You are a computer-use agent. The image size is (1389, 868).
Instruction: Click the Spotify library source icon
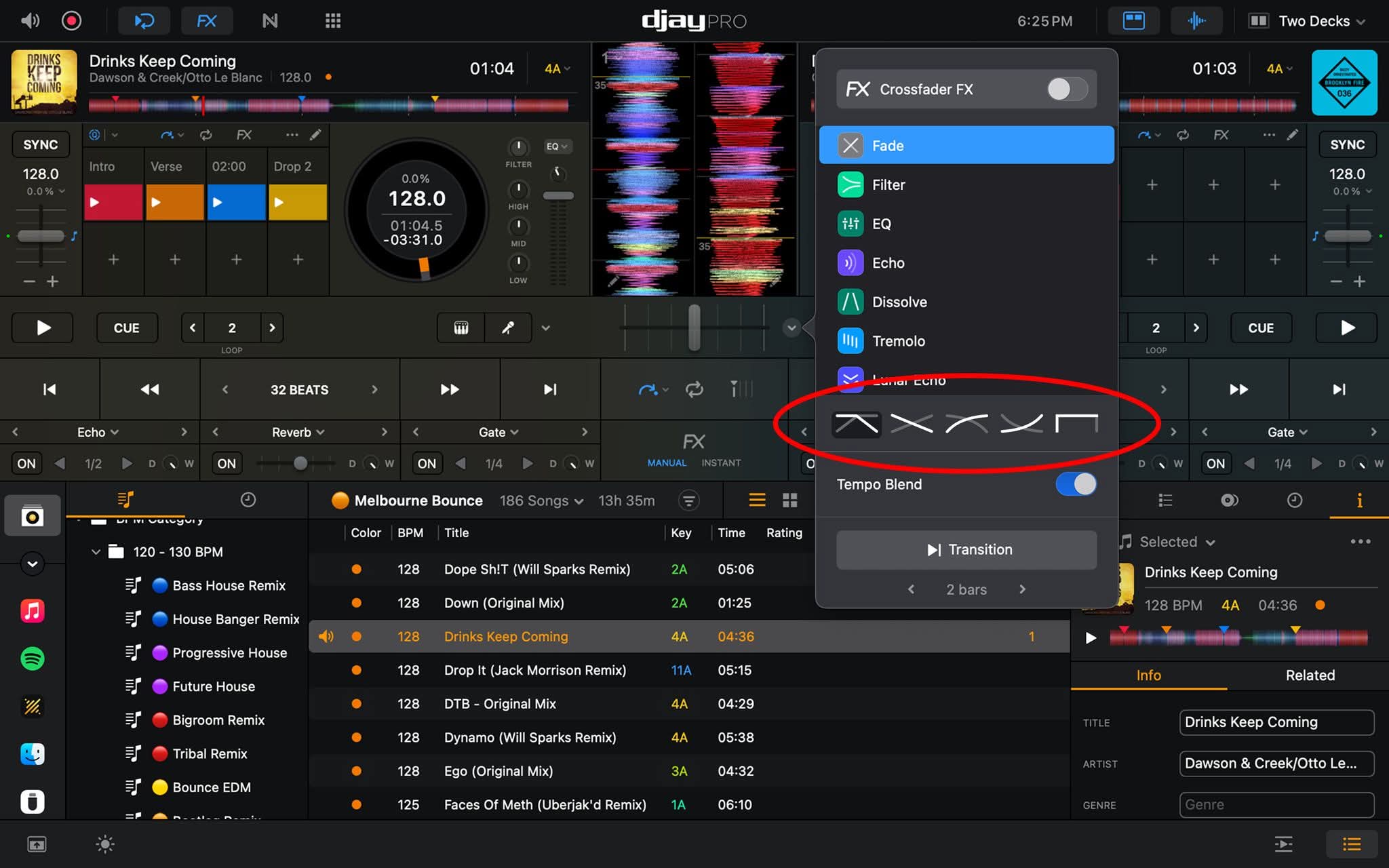point(32,658)
